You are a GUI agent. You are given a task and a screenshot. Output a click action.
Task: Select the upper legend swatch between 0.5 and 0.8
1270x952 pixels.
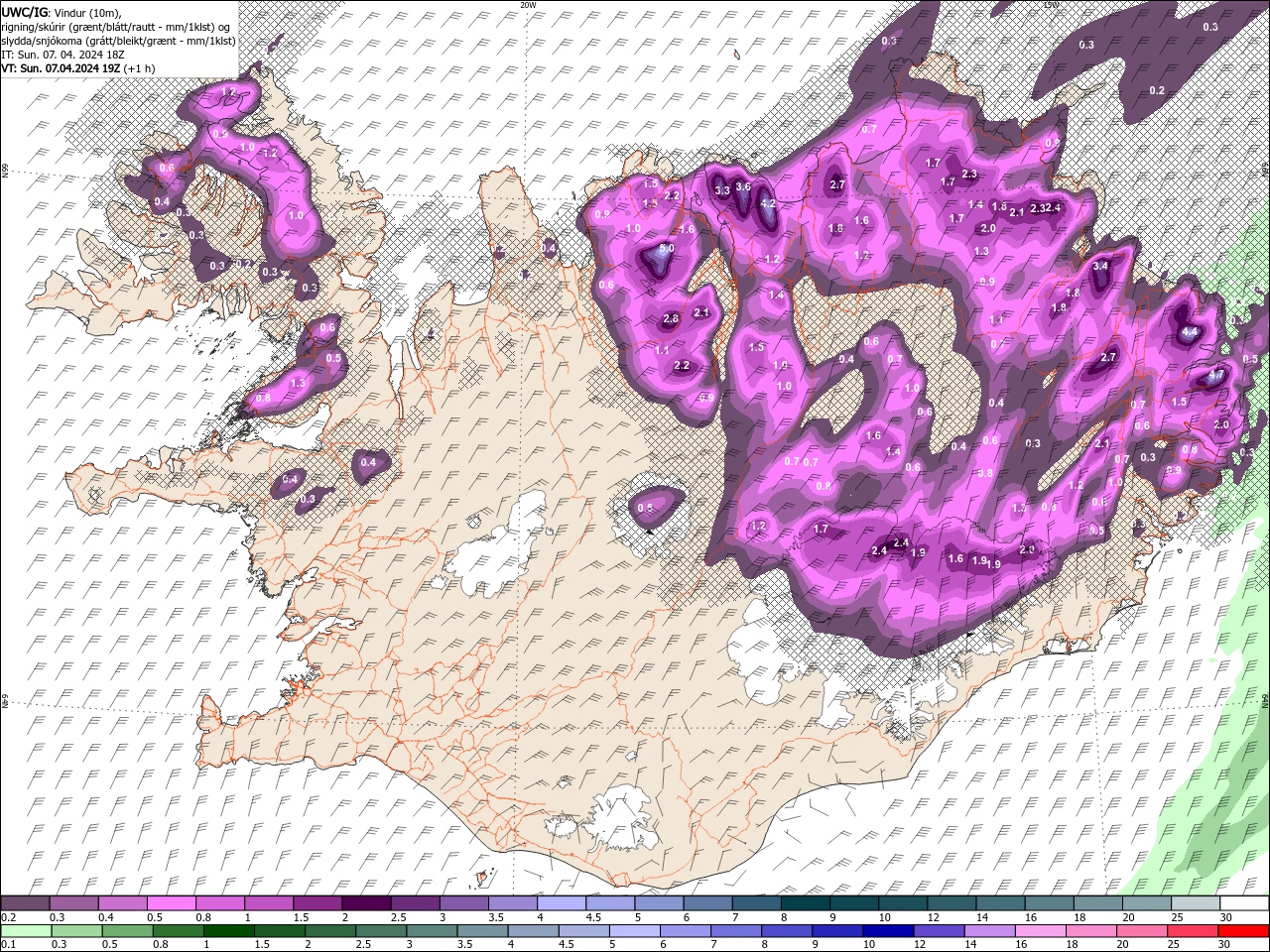[x=172, y=903]
